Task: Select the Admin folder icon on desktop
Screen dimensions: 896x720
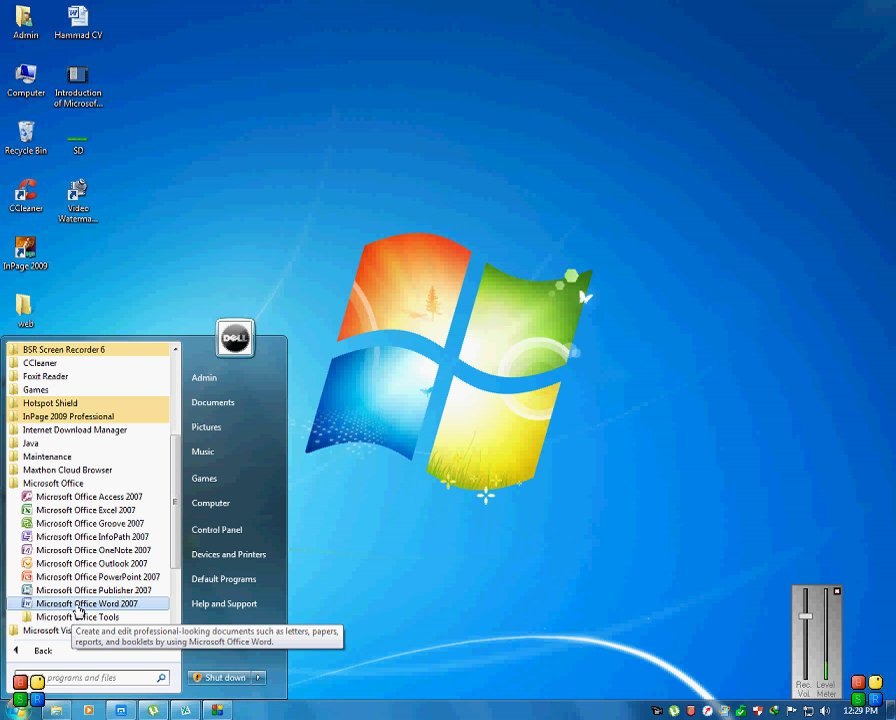Action: pyautogui.click(x=26, y=22)
